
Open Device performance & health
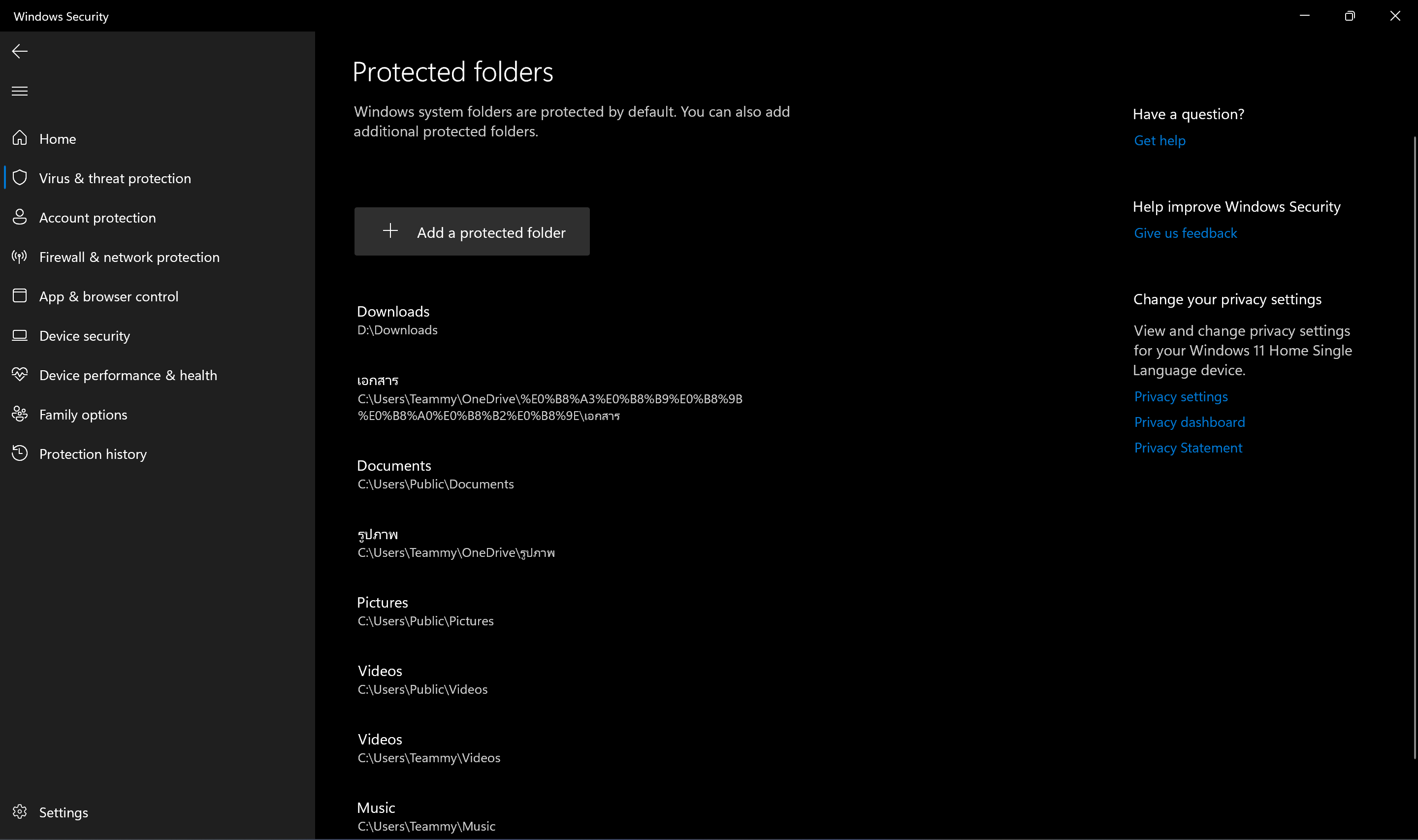[x=129, y=375]
